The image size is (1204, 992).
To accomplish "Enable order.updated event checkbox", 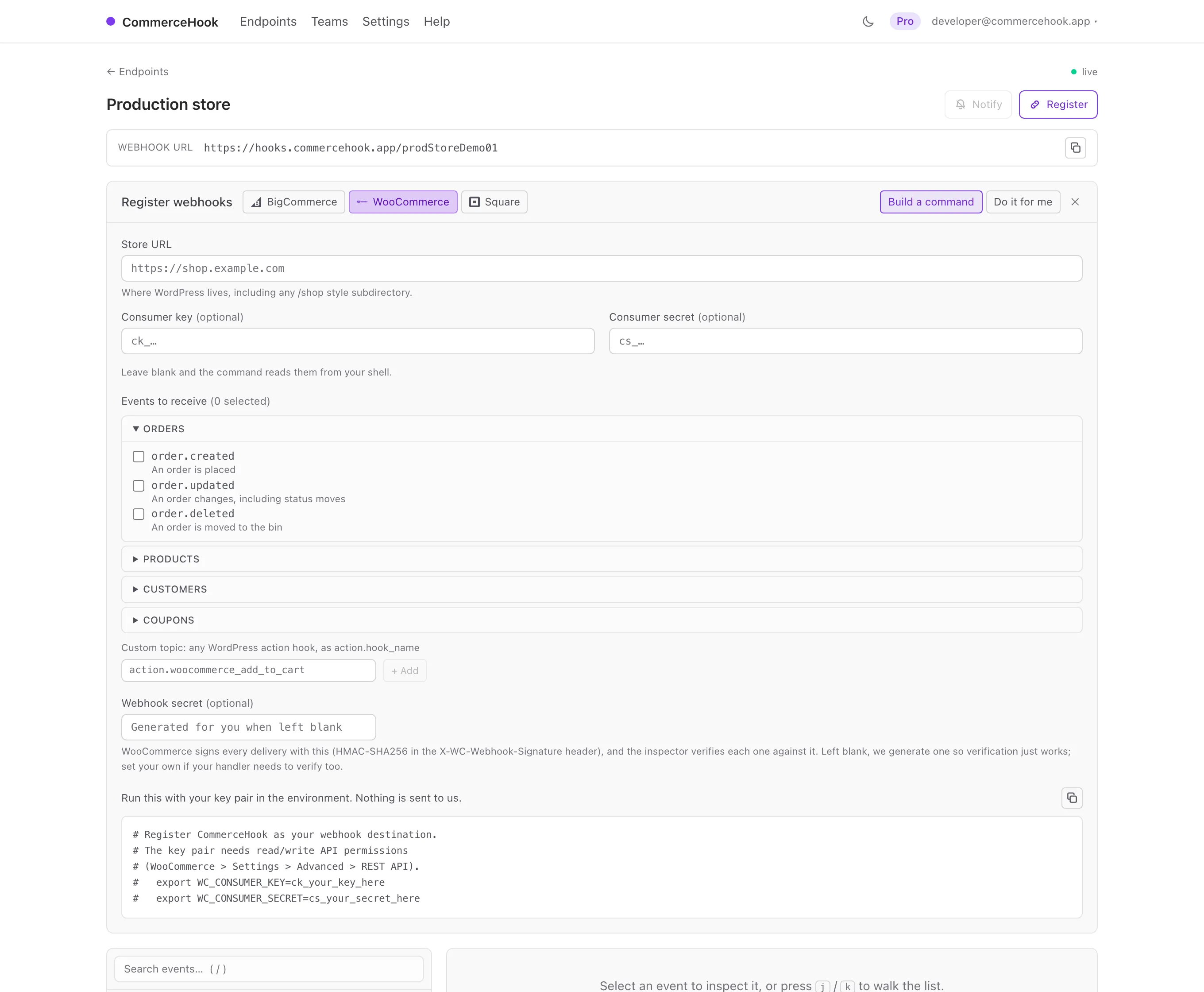I will pos(138,486).
